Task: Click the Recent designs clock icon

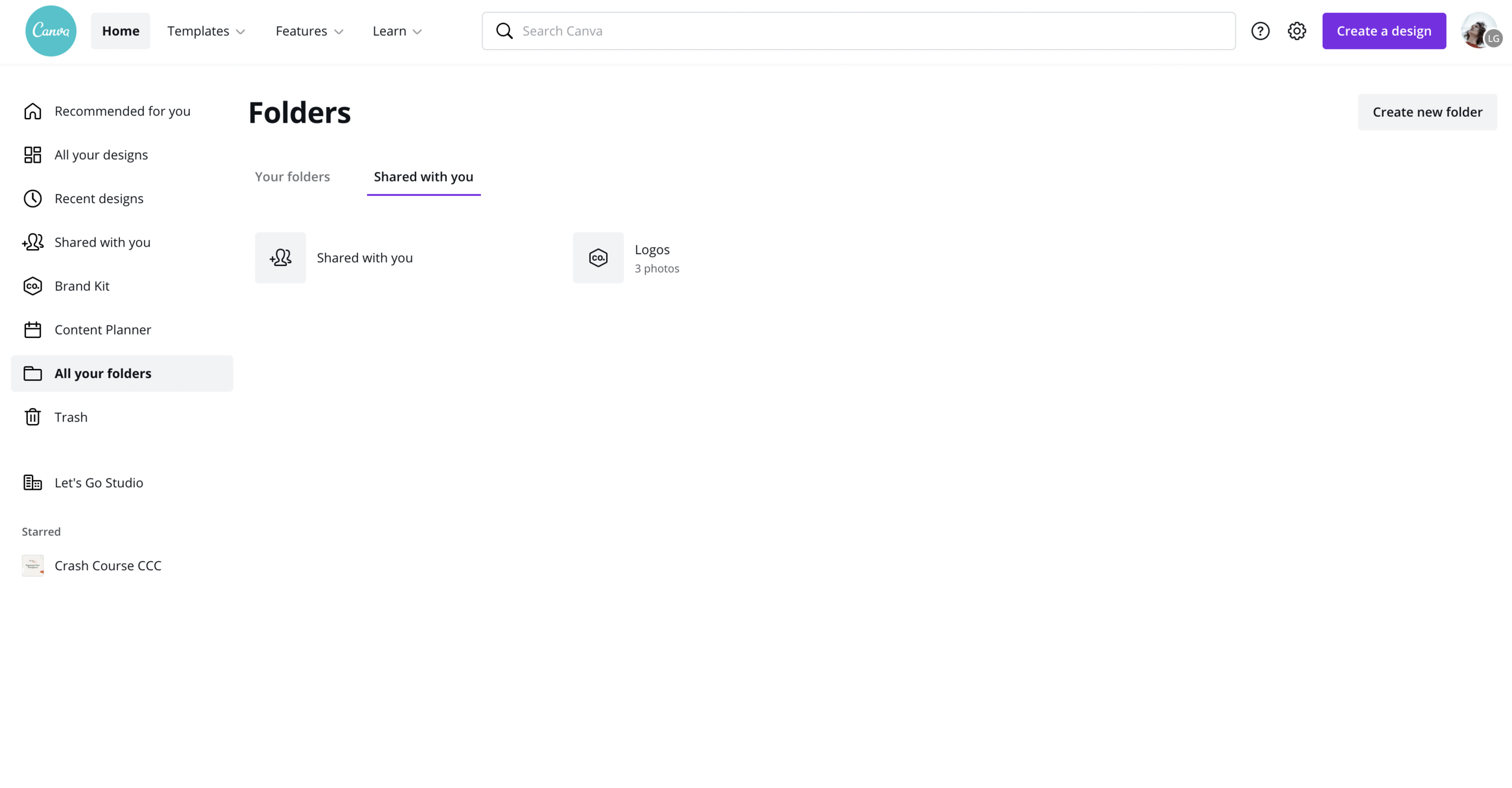Action: [33, 198]
